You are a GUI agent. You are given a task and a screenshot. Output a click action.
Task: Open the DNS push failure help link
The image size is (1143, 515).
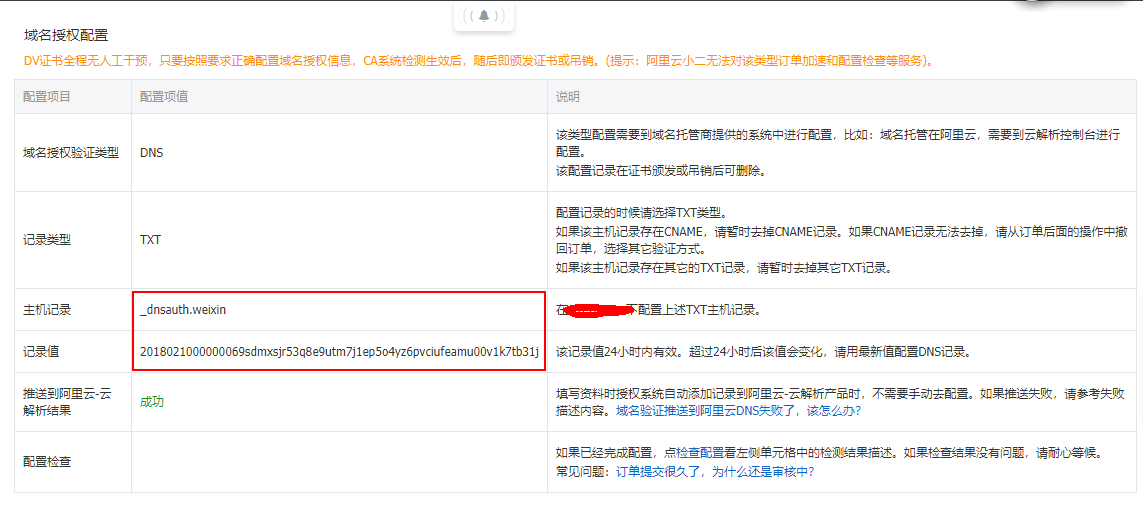click(738, 410)
